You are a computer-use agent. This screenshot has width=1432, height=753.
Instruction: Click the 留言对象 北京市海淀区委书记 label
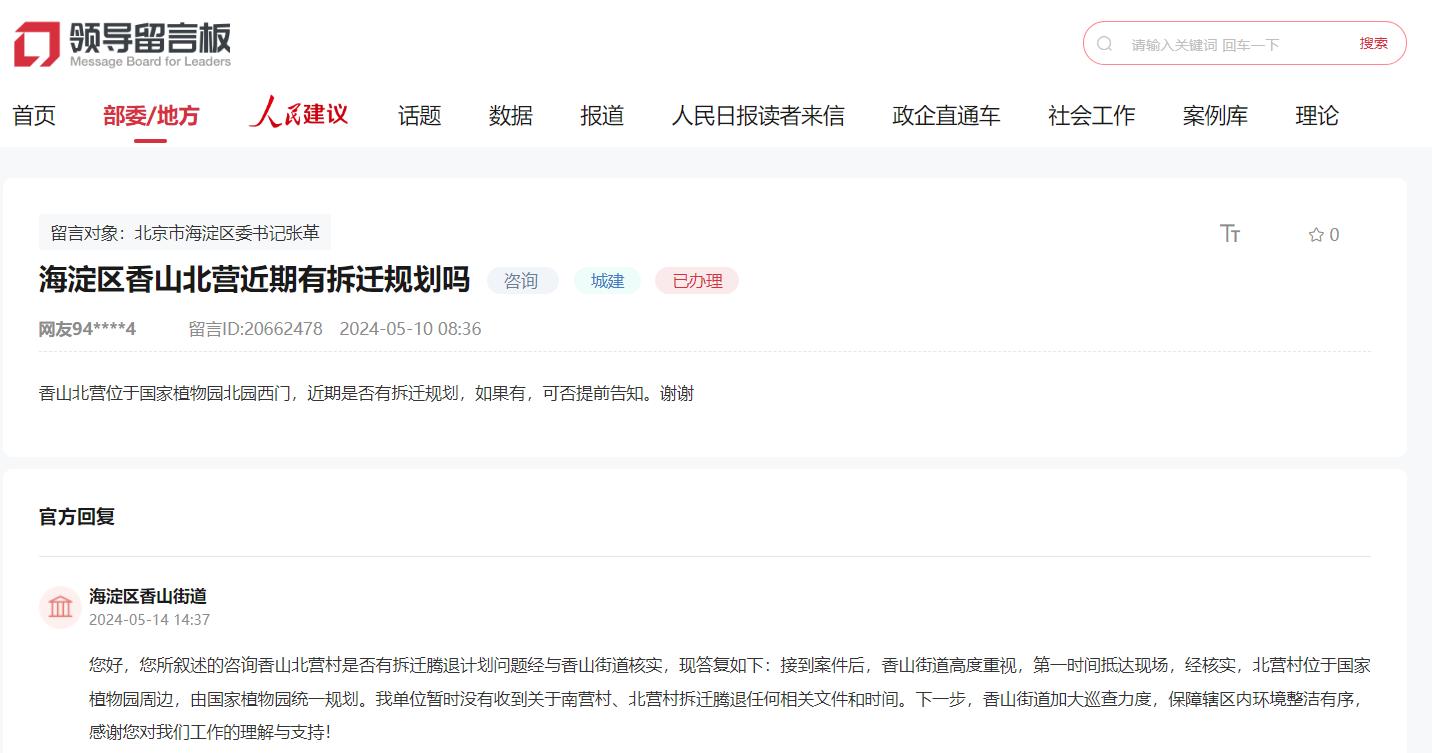(185, 233)
